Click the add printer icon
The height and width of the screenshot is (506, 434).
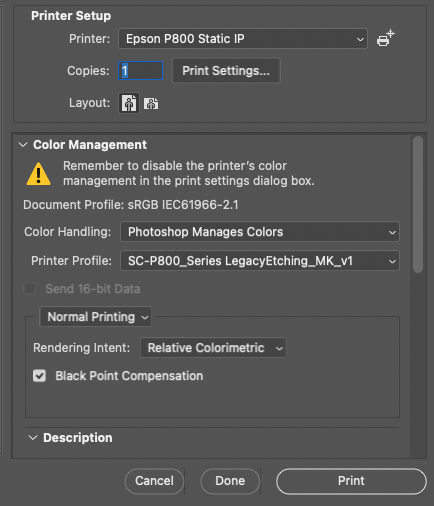pos(386,38)
